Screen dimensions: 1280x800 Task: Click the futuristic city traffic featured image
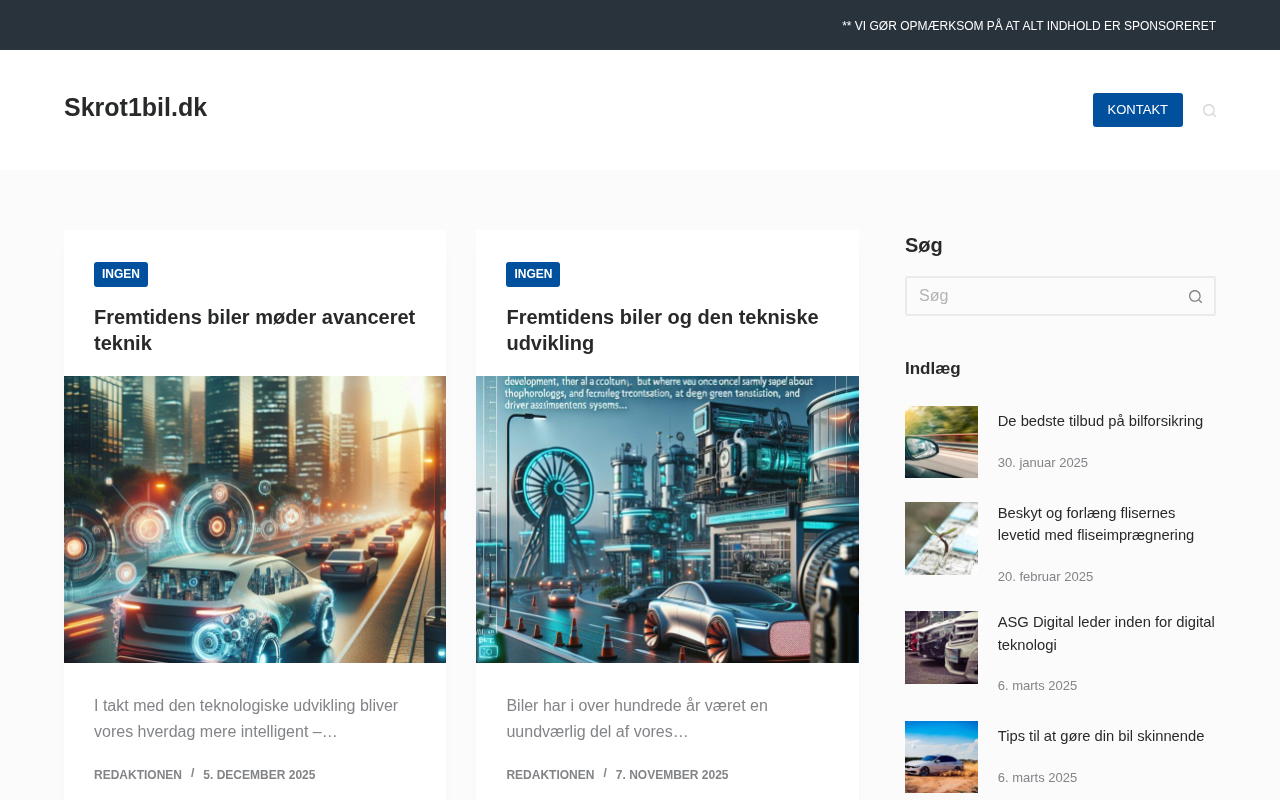(x=255, y=519)
